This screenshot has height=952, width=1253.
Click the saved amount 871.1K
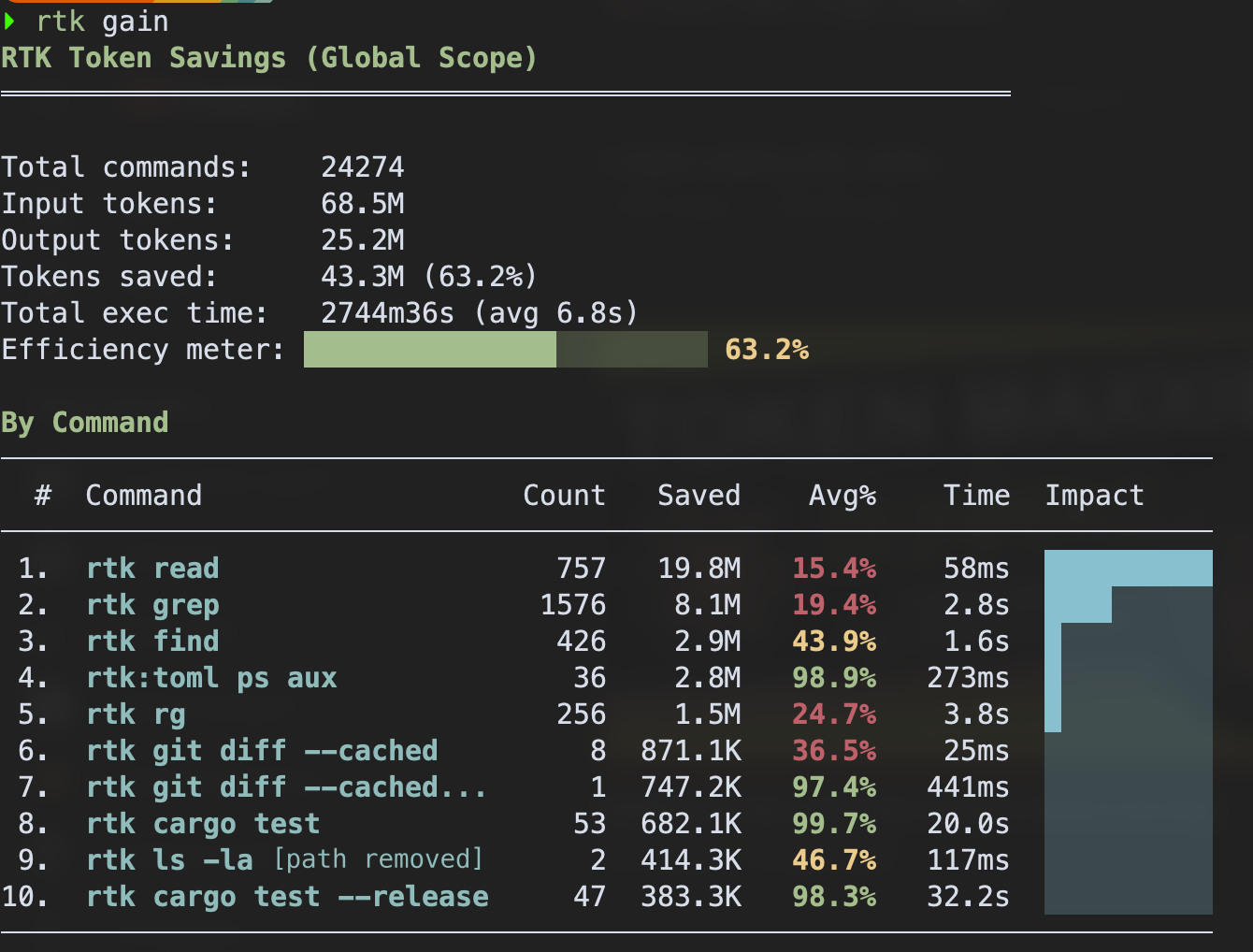point(690,751)
